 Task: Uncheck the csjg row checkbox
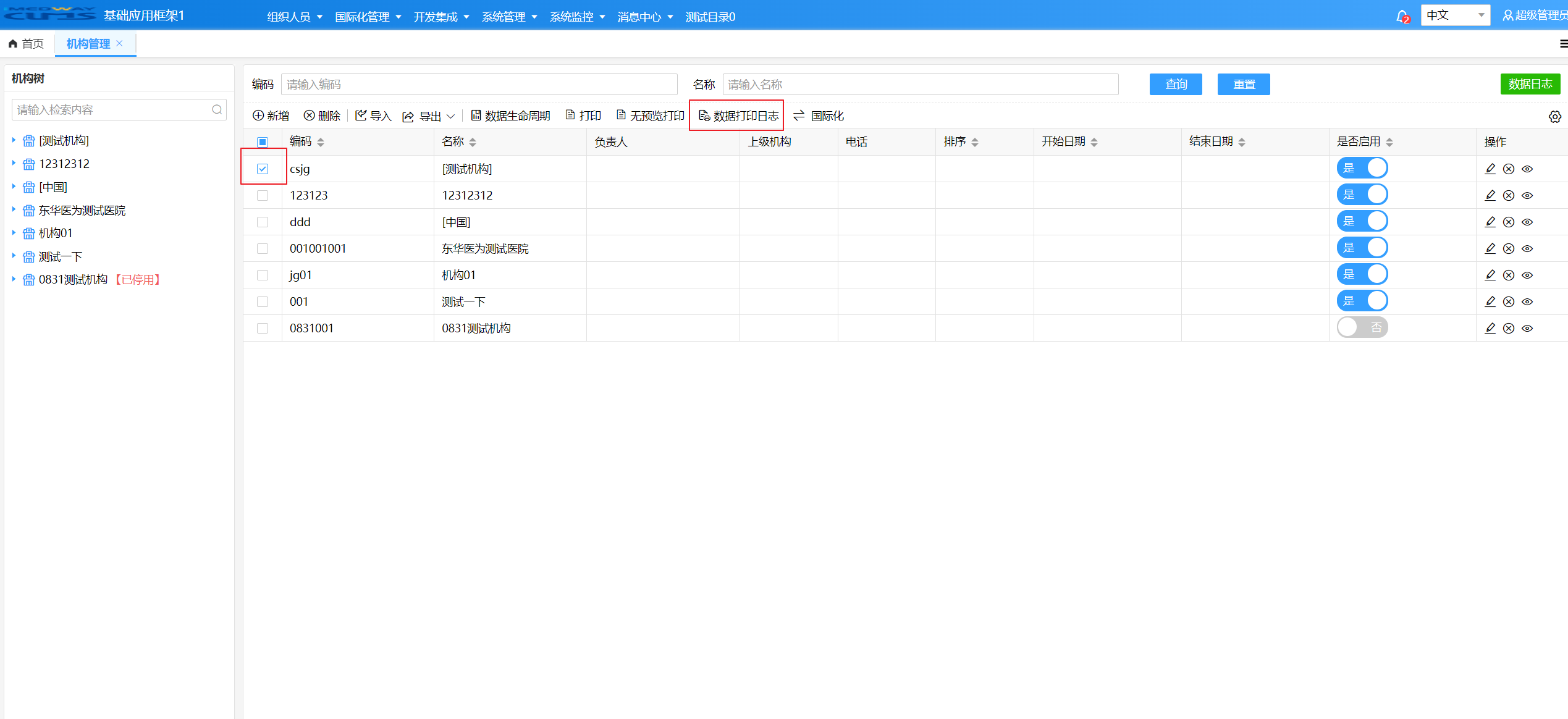(263, 169)
